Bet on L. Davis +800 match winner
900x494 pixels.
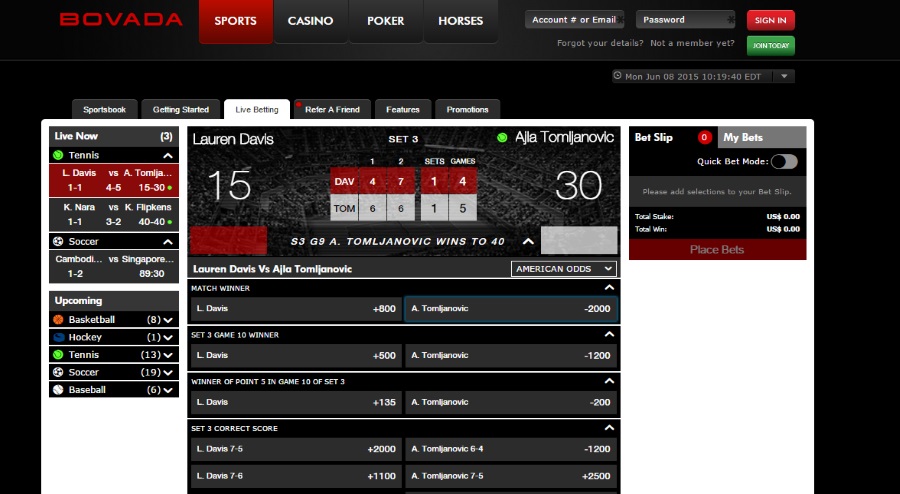click(296, 309)
